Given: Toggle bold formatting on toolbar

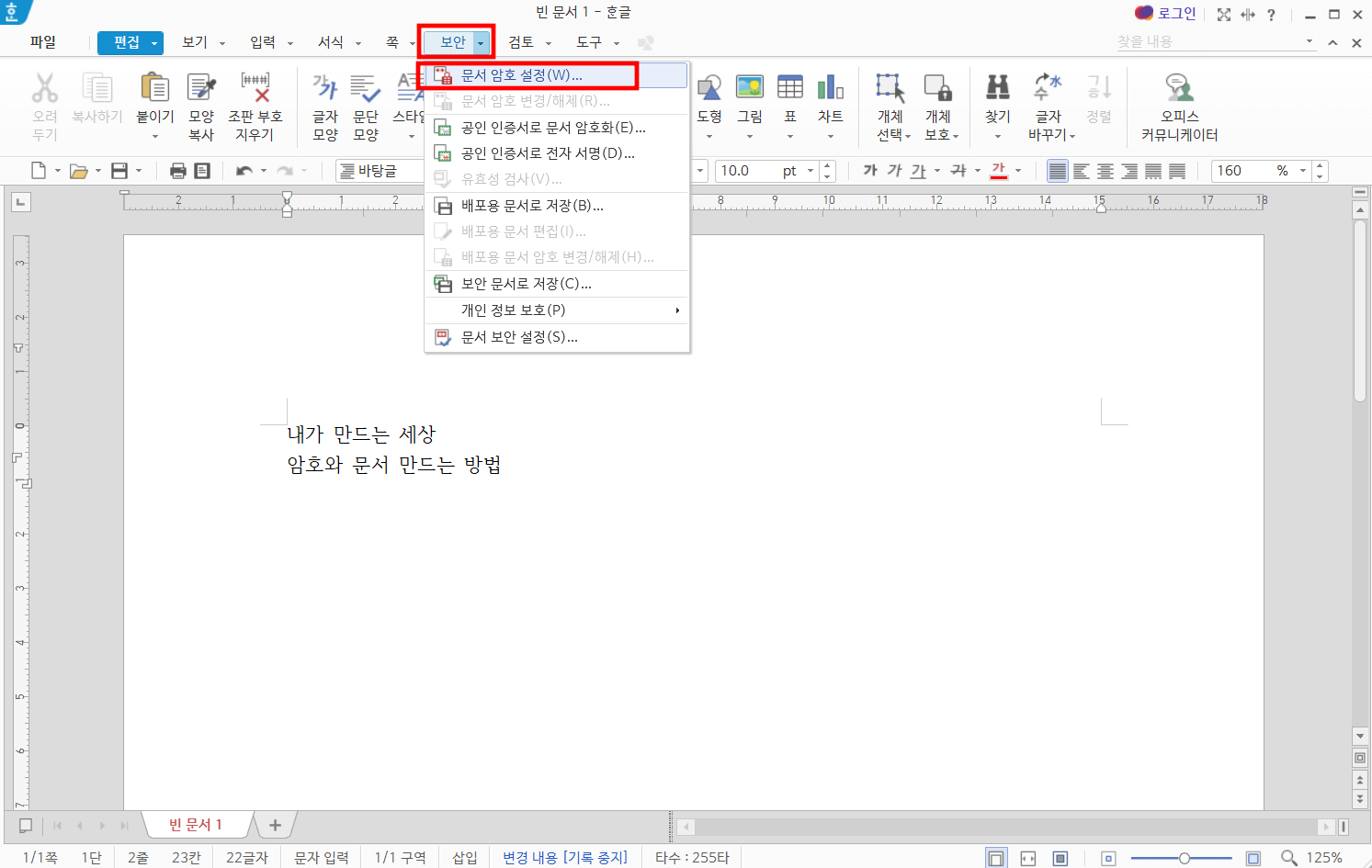Looking at the screenshot, I should pyautogui.click(x=870, y=170).
